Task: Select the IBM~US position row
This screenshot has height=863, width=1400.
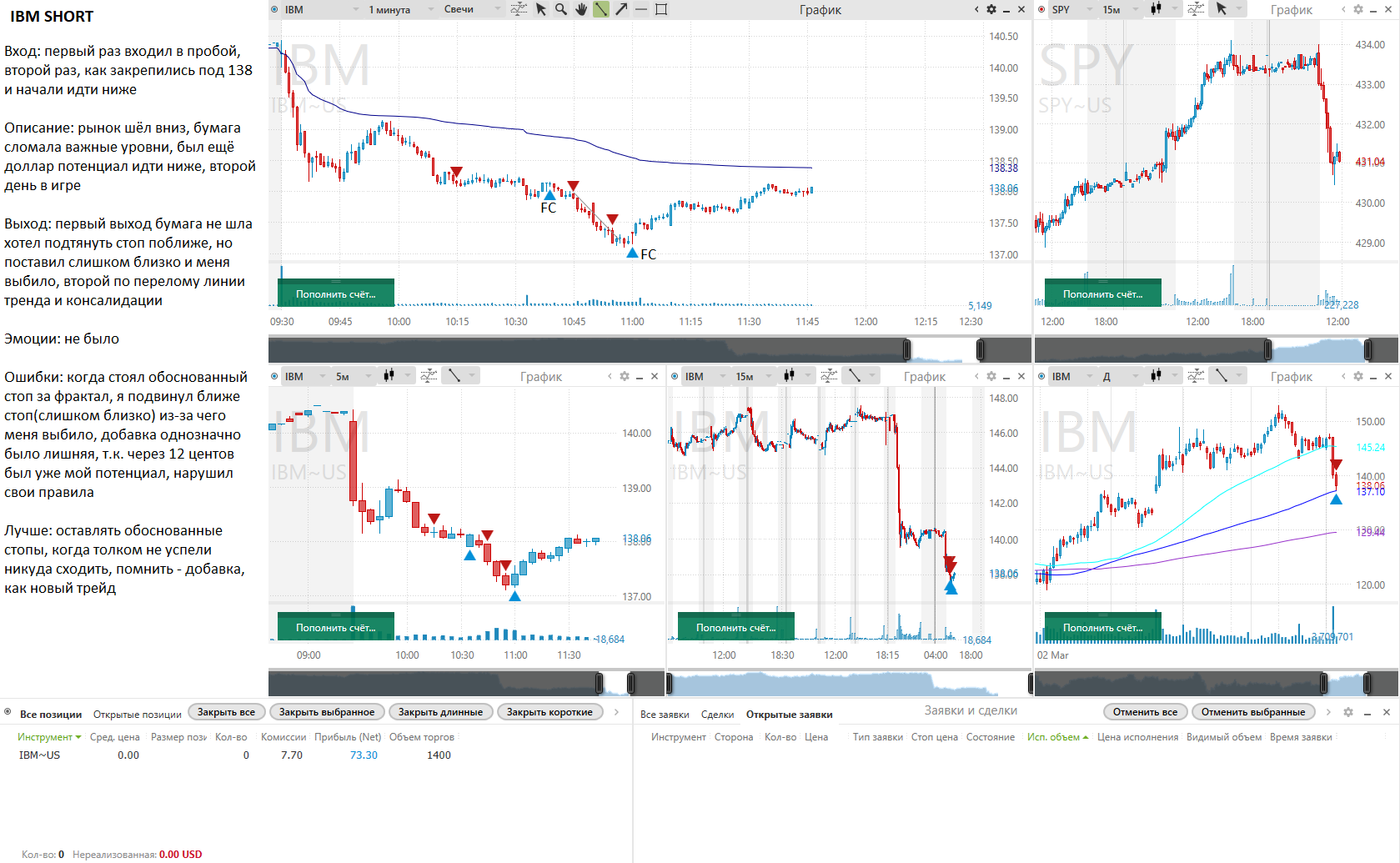Action: [x=317, y=755]
